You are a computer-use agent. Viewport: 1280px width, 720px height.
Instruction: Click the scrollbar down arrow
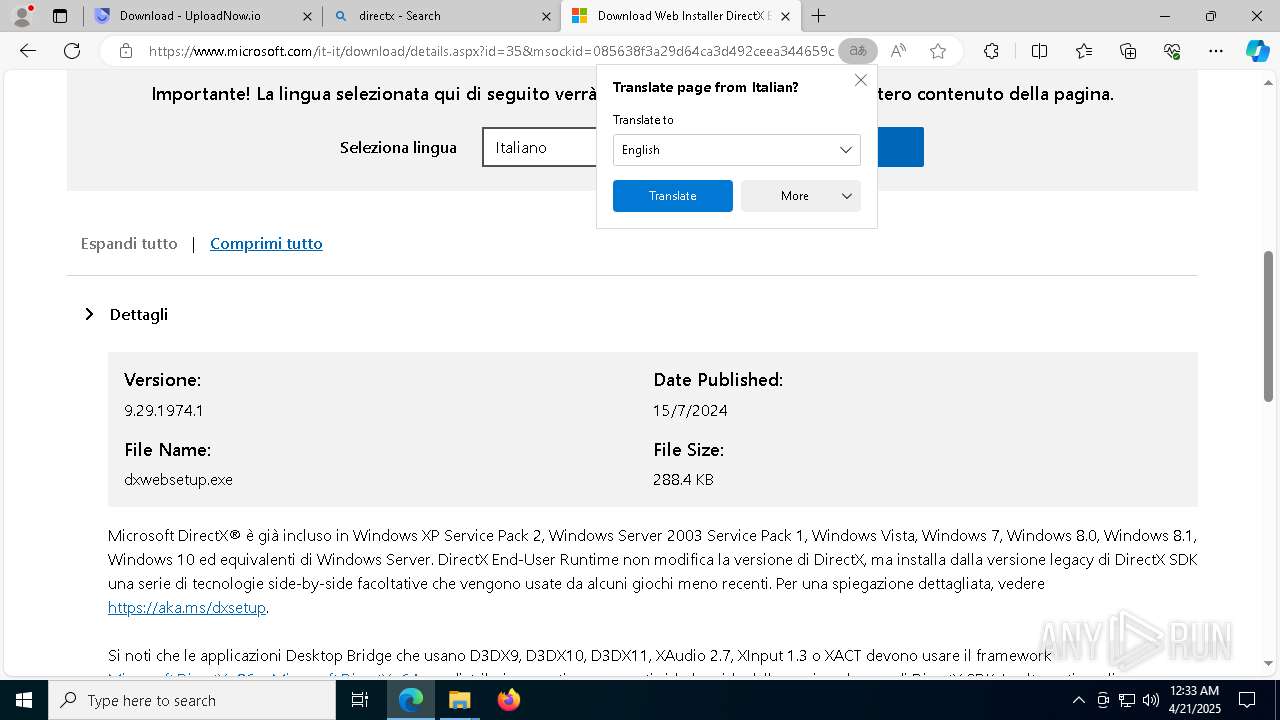click(1269, 663)
